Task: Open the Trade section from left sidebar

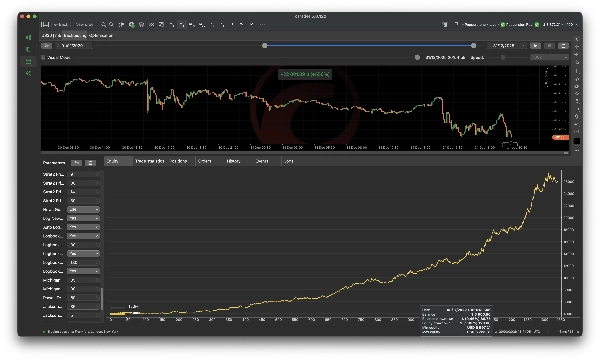Action: point(29,37)
